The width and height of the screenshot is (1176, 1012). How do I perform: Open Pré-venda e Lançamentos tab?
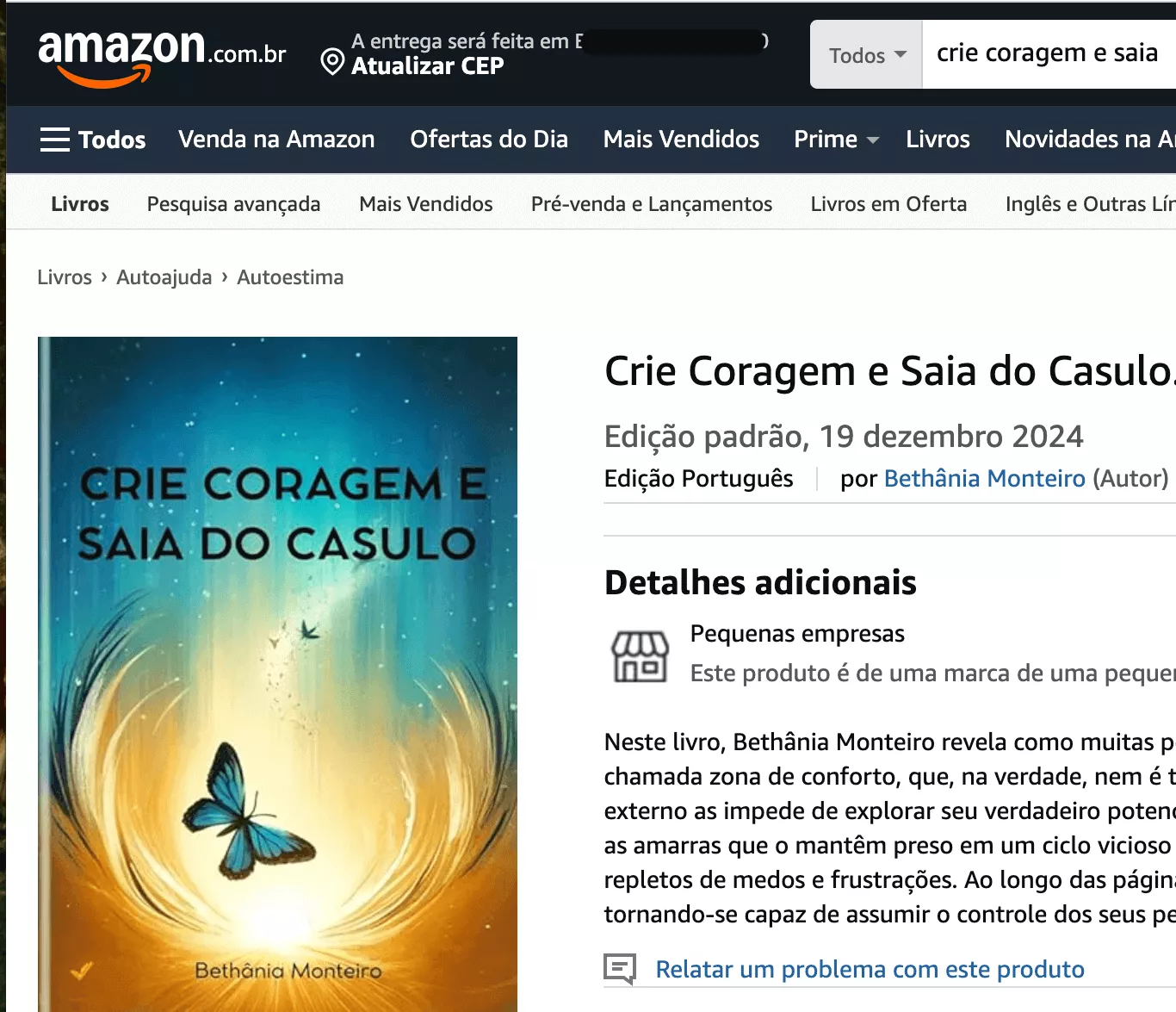[x=652, y=204]
